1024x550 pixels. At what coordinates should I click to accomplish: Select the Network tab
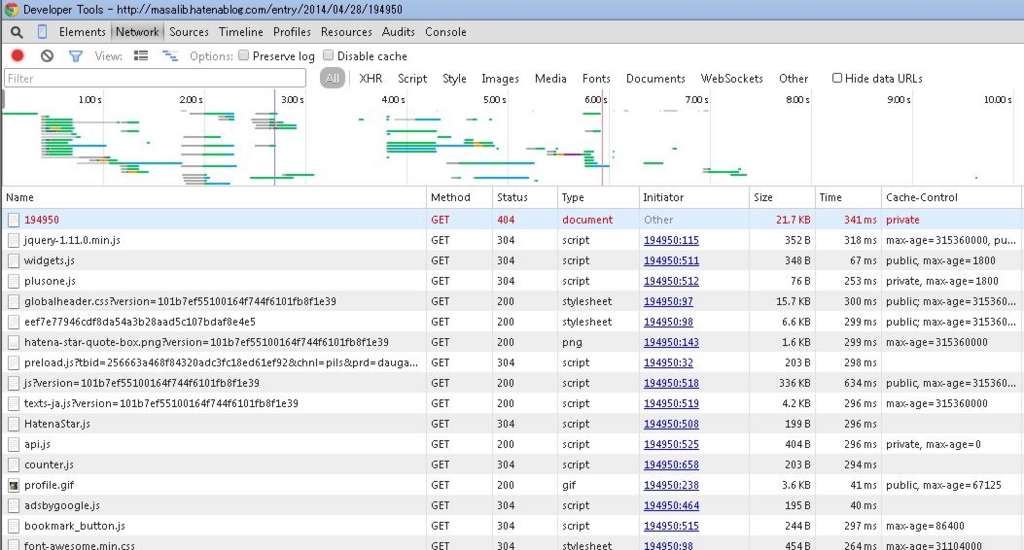pyautogui.click(x=137, y=32)
